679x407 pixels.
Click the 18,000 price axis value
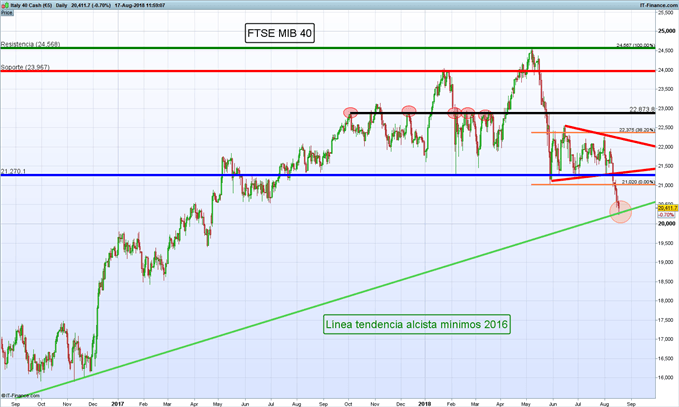tap(666, 301)
